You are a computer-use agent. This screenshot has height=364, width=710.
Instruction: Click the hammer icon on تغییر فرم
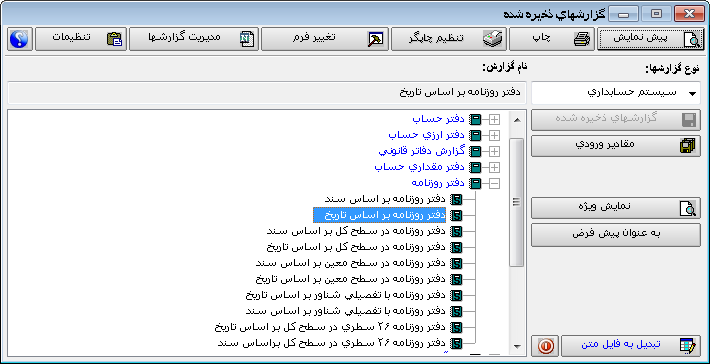click(376, 39)
